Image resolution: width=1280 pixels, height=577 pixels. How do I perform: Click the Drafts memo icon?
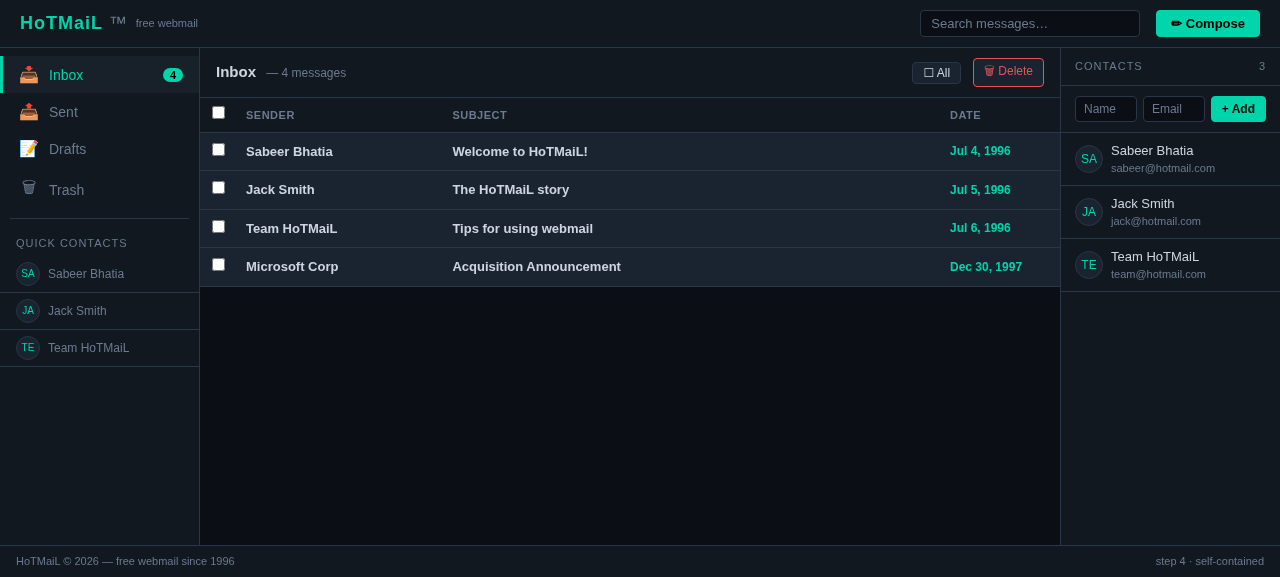pyautogui.click(x=29, y=149)
